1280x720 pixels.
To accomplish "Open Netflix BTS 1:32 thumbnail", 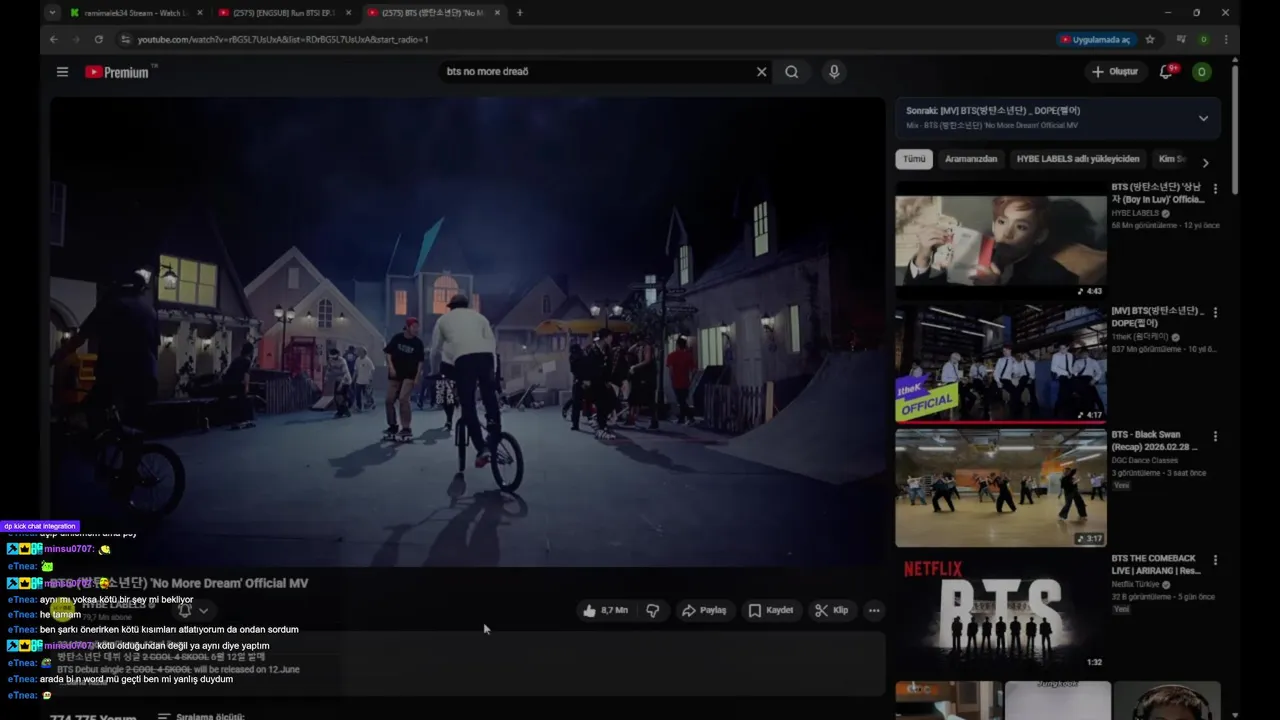I will (1001, 612).
